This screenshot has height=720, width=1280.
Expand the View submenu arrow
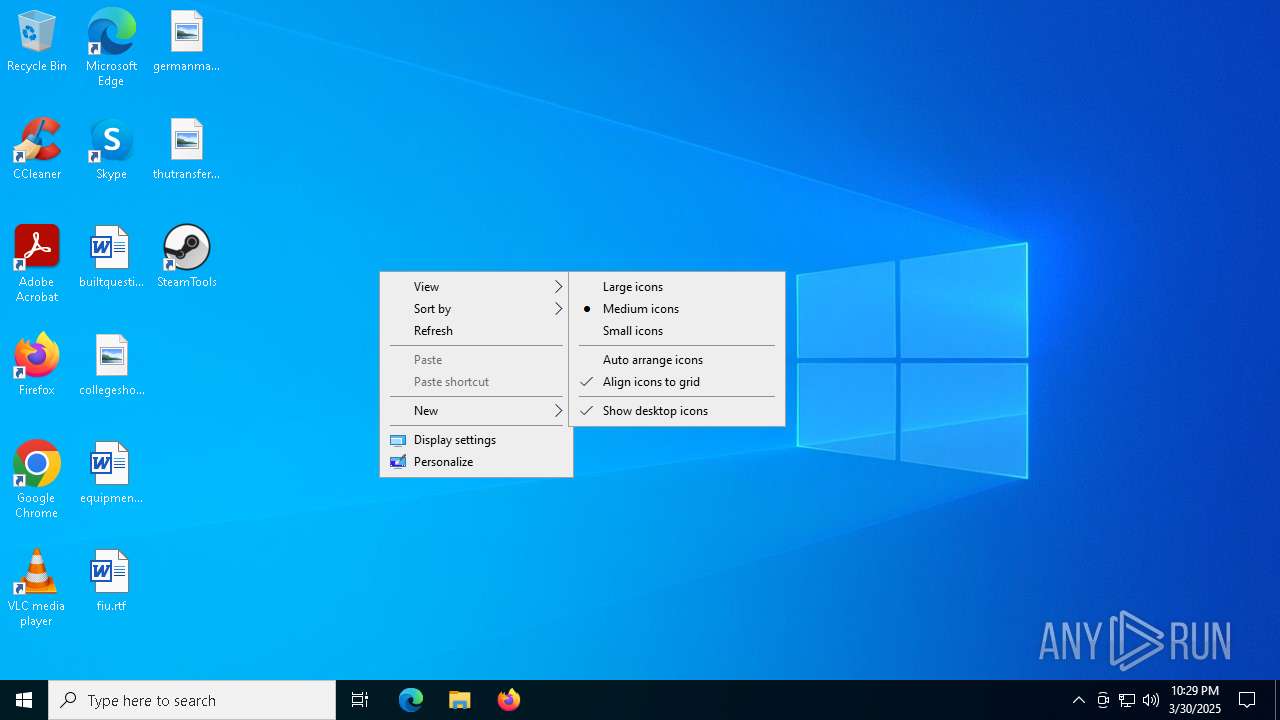click(559, 287)
